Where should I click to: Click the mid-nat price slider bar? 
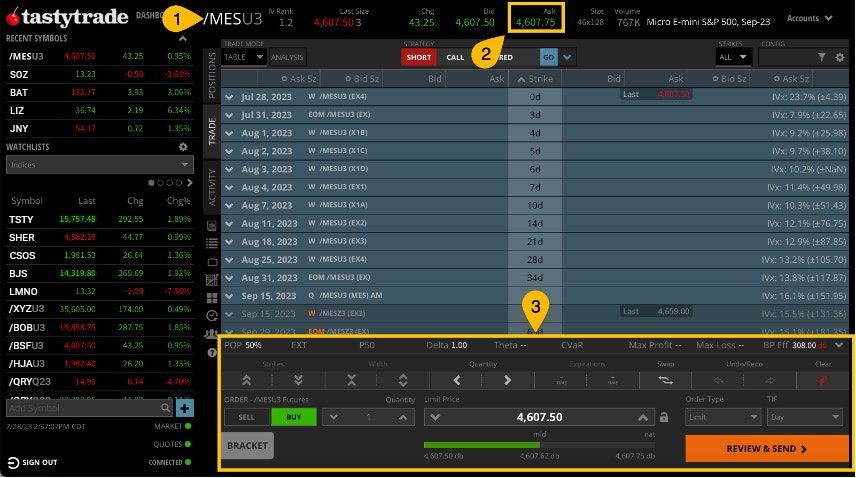(x=539, y=445)
